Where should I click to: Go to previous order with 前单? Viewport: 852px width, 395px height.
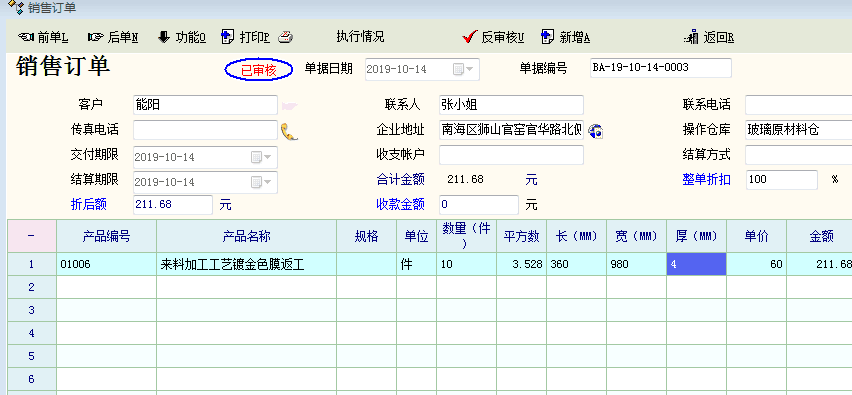click(42, 37)
